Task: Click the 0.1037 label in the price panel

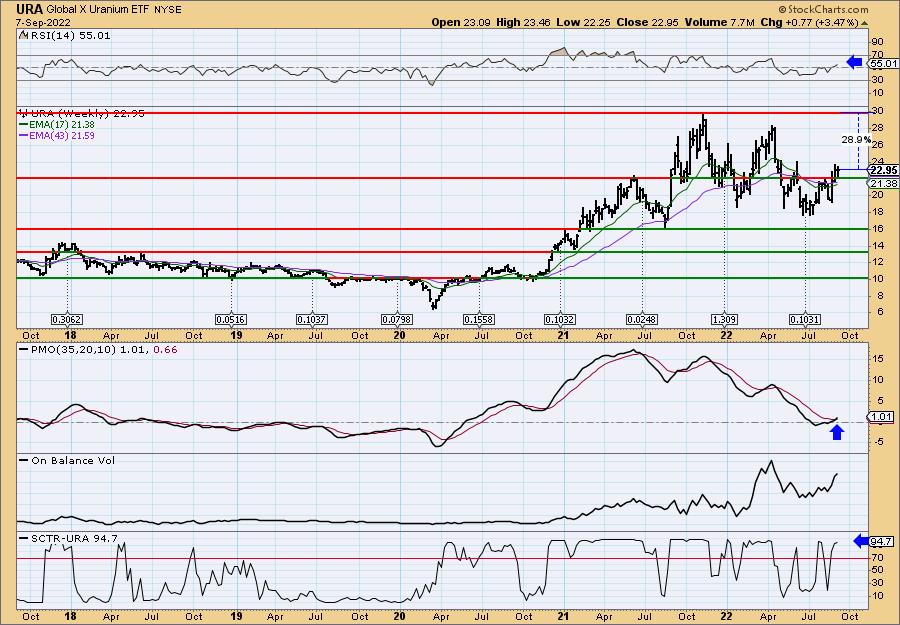Action: click(312, 319)
